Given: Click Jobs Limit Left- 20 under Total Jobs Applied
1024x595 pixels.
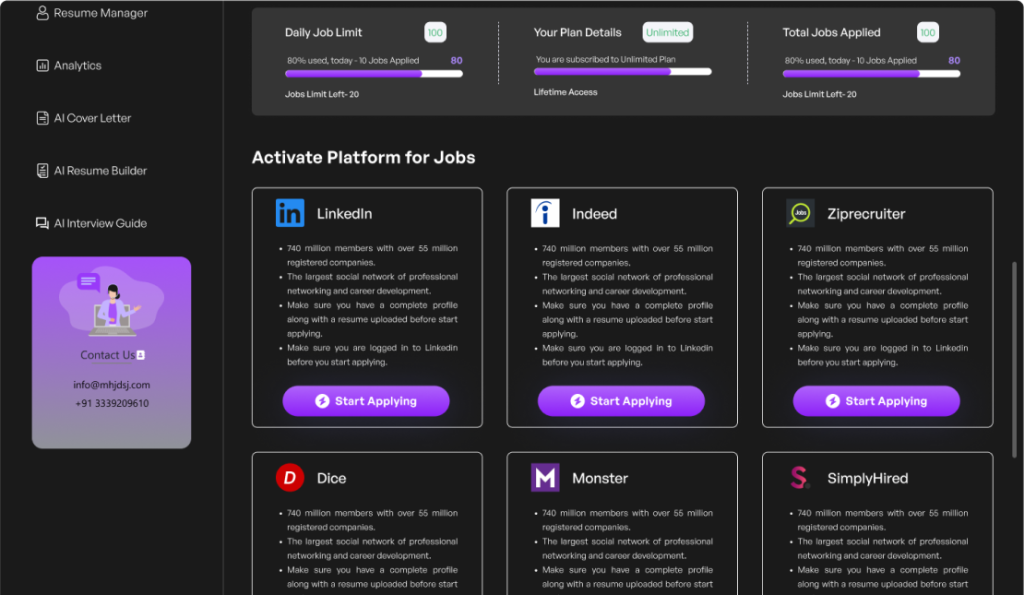Looking at the screenshot, I should click(820, 94).
